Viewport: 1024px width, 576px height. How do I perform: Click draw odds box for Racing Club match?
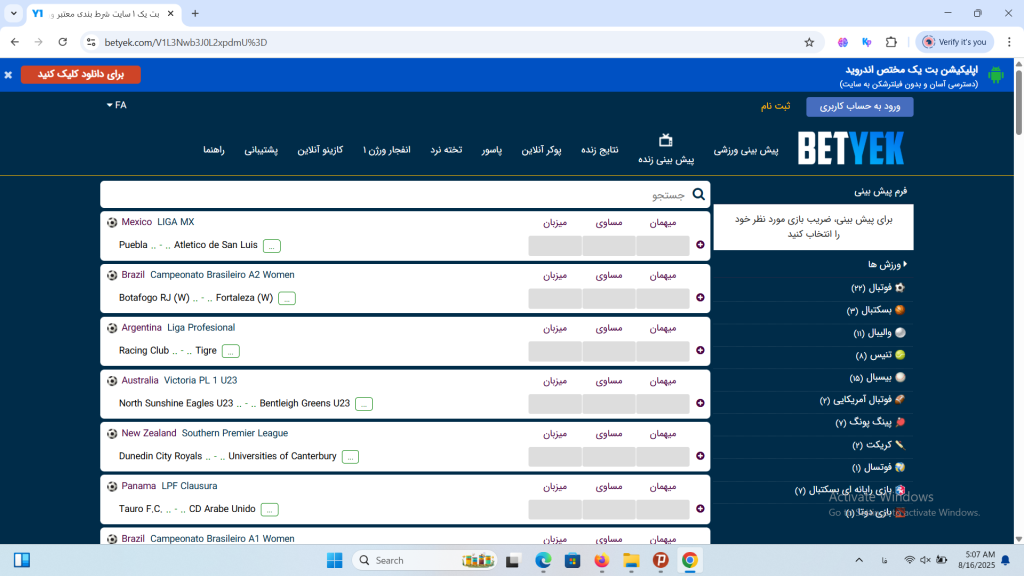click(x=609, y=351)
